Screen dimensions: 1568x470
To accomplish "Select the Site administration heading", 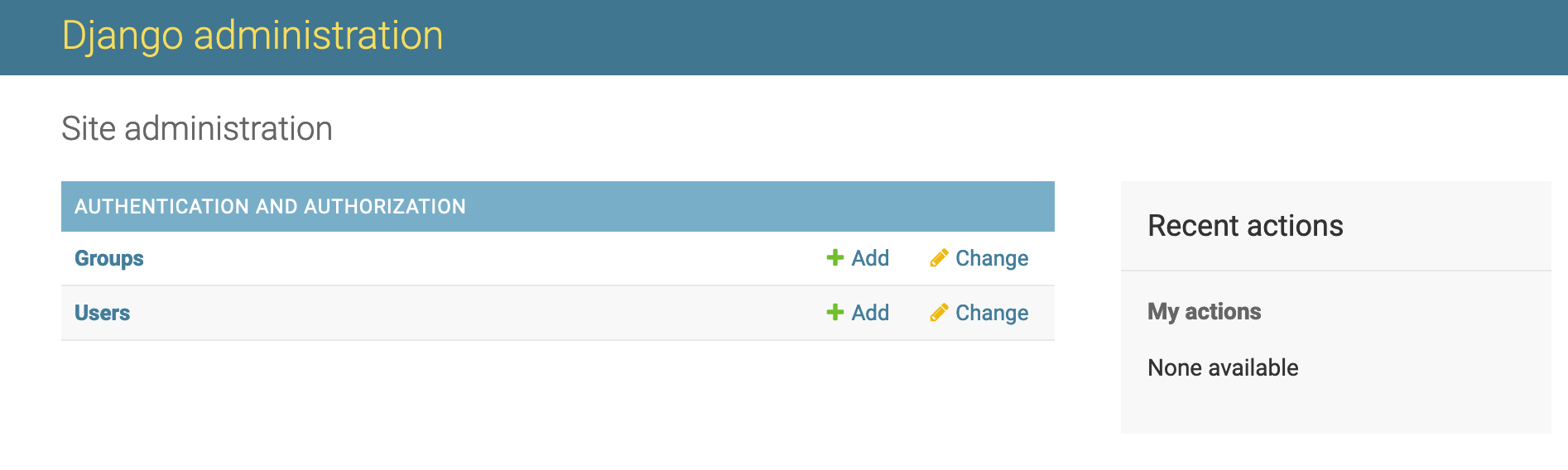I will click(197, 129).
